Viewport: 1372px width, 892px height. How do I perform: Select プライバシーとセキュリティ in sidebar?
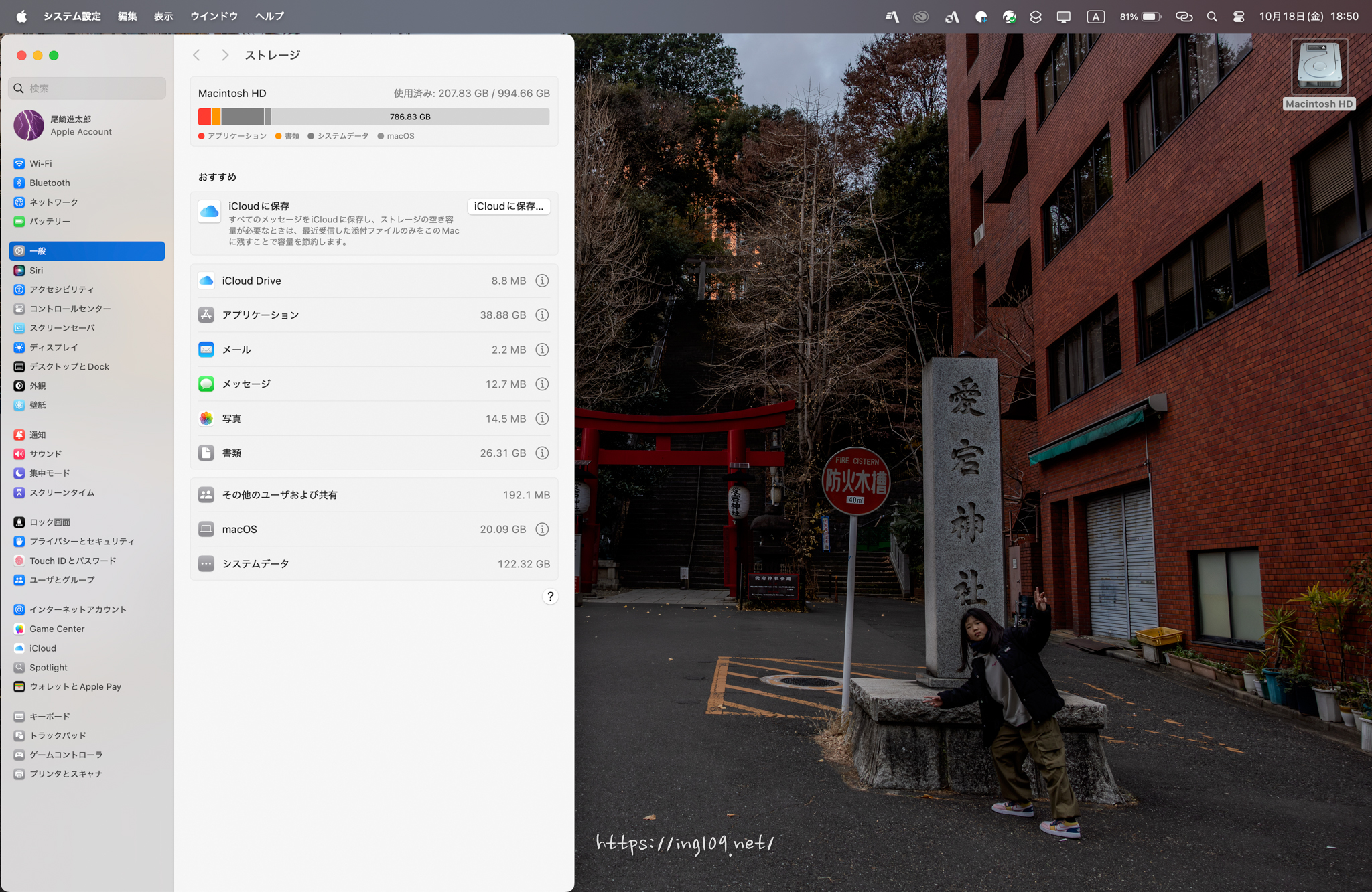[82, 541]
